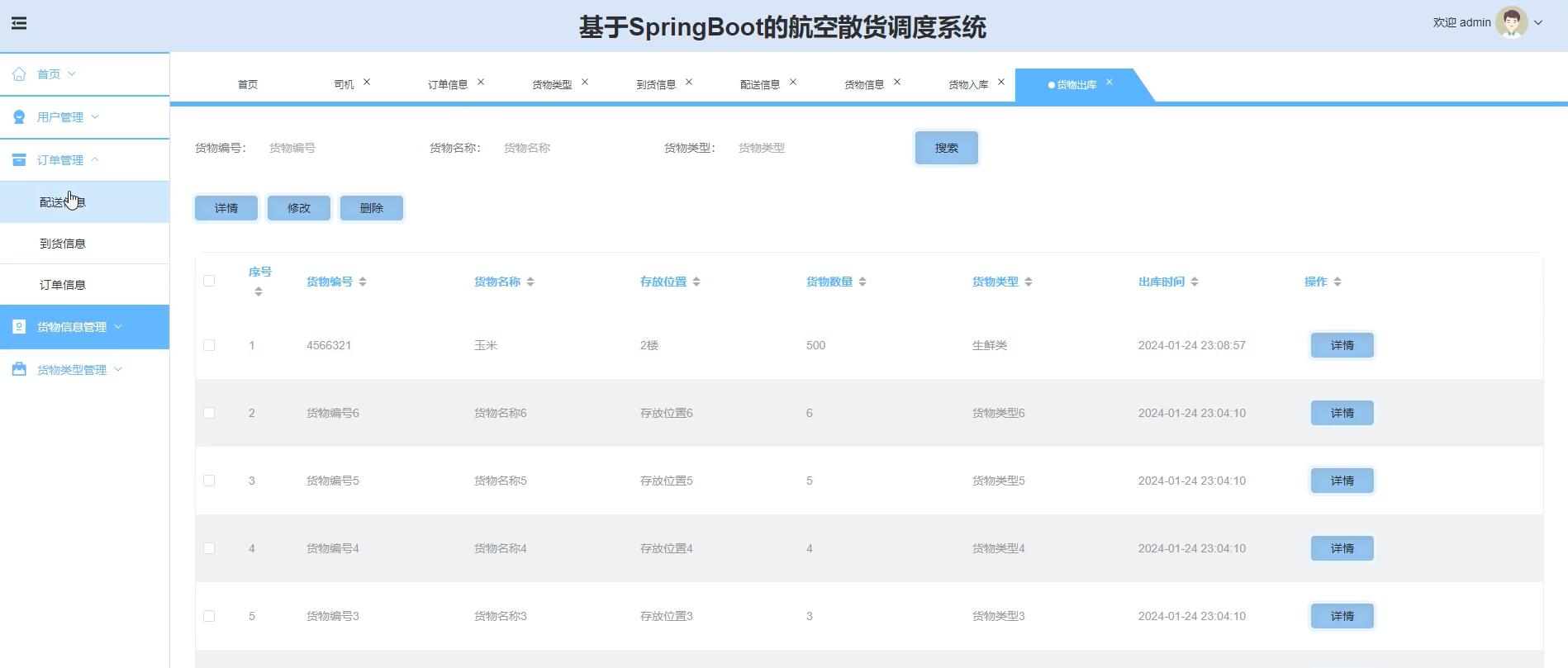This screenshot has width=1568, height=668.
Task: Toggle the sidebar hamburger menu icon
Action: (19, 23)
